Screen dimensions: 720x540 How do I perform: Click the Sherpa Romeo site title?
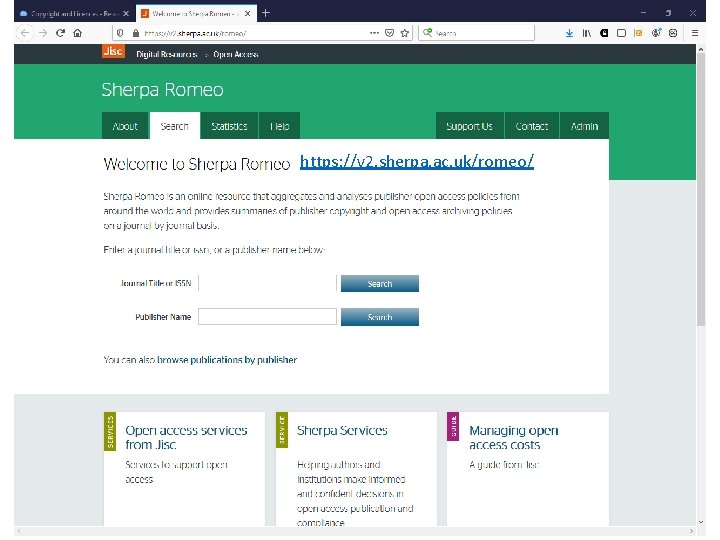point(162,90)
